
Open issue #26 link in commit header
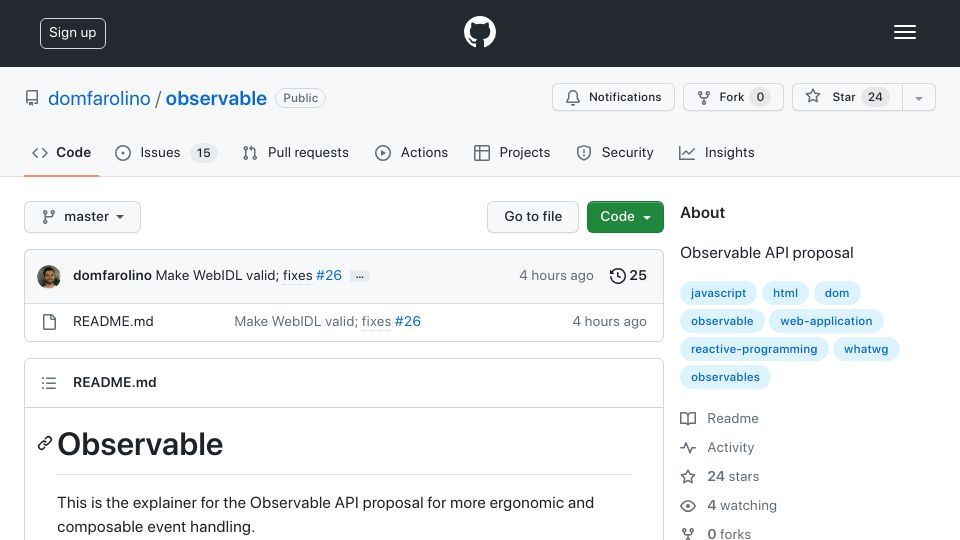[329, 276]
